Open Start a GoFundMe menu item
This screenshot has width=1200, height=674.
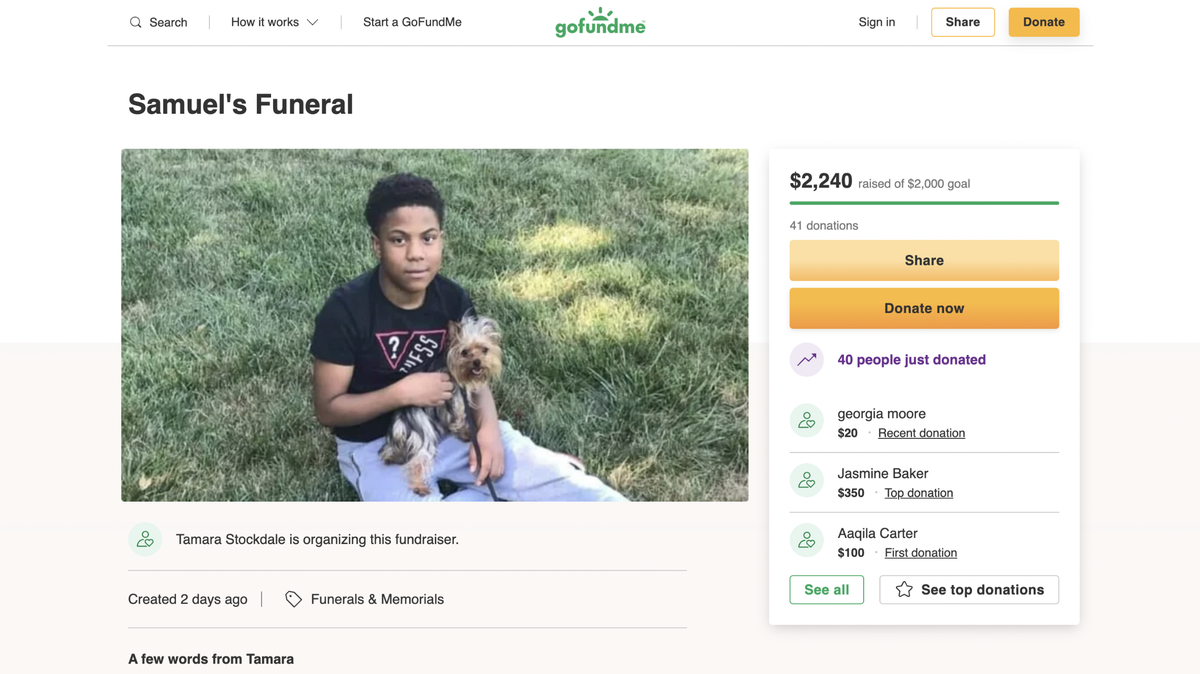412,22
